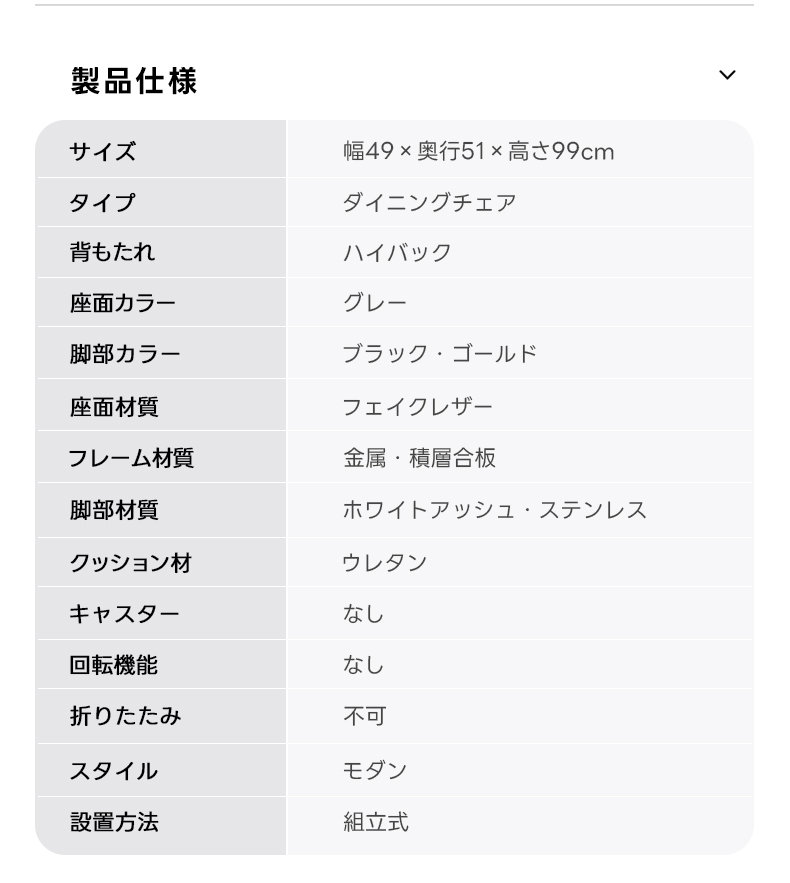Select the サイズ row label
This screenshot has width=790, height=883.
102,151
